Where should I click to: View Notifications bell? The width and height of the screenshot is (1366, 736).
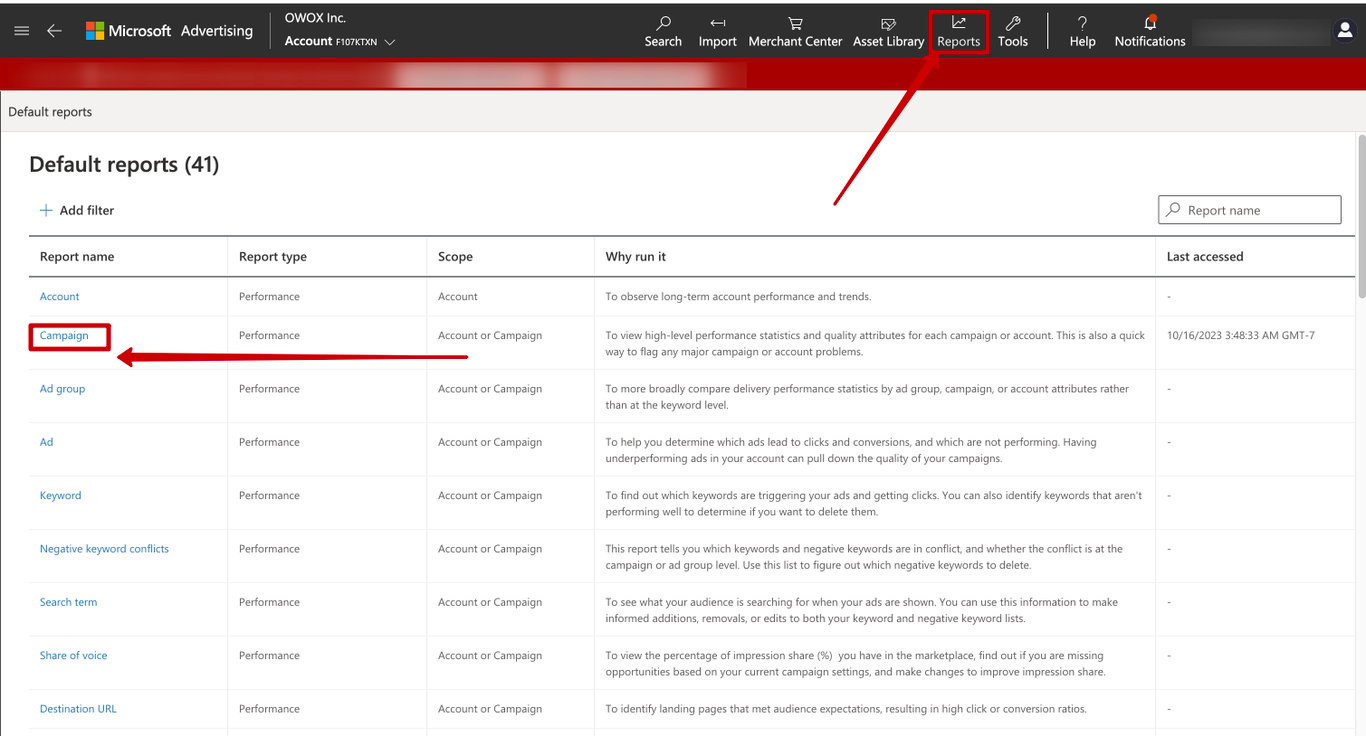tap(1150, 31)
